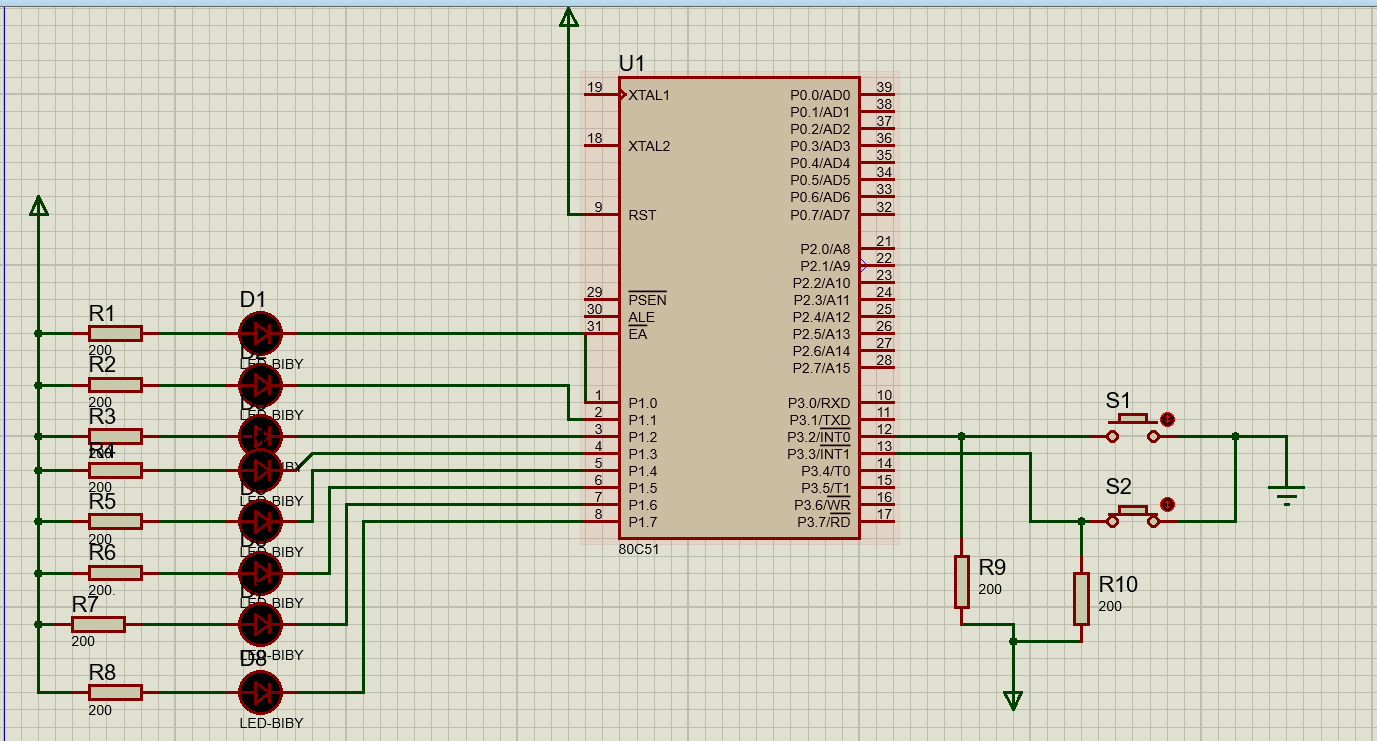Select the power terminal arrow above RST wire

coord(568,16)
